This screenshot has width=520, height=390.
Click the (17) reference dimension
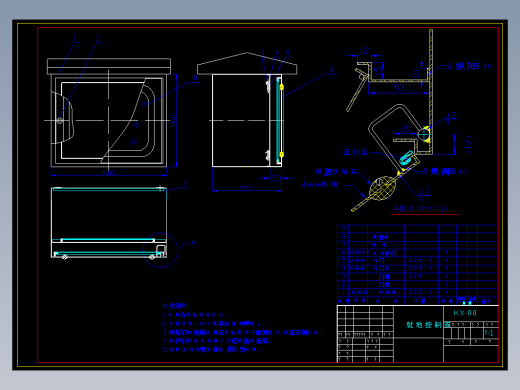469,144
